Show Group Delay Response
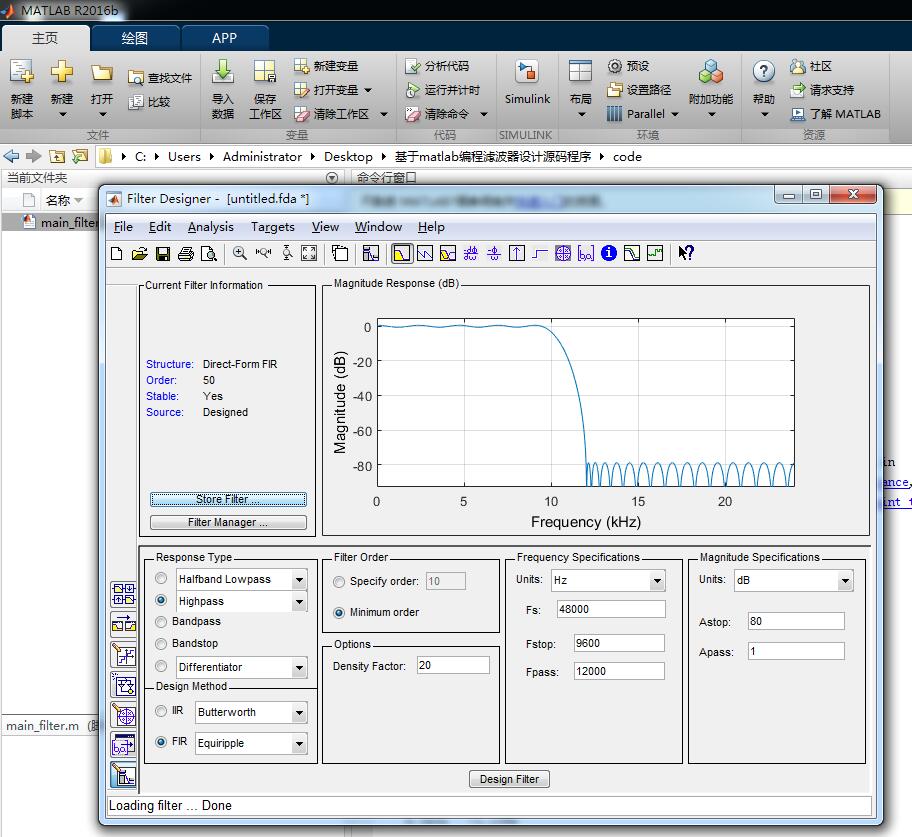 (x=471, y=253)
